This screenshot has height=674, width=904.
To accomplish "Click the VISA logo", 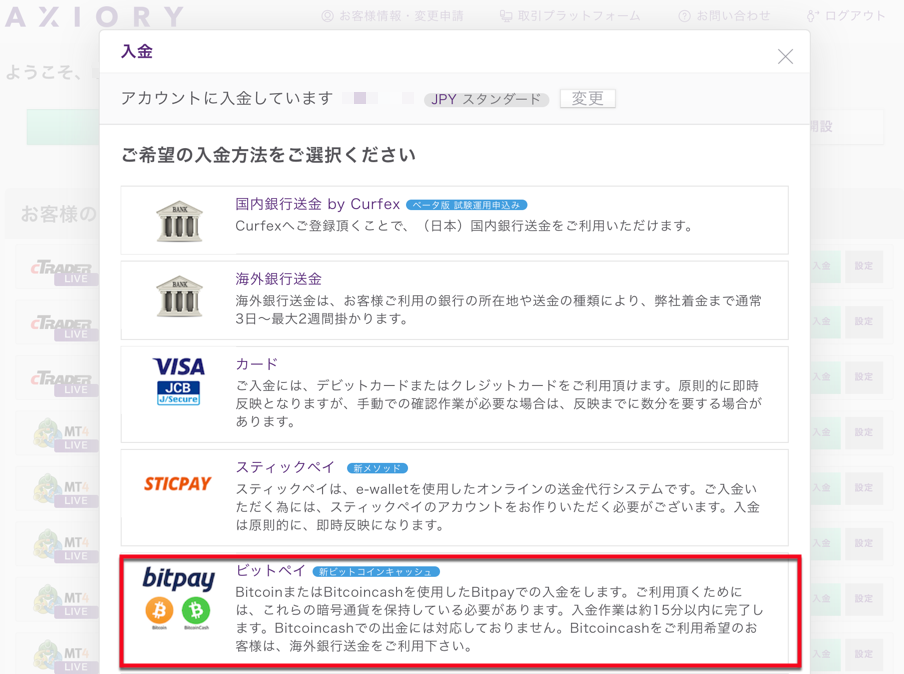I will pos(179,367).
